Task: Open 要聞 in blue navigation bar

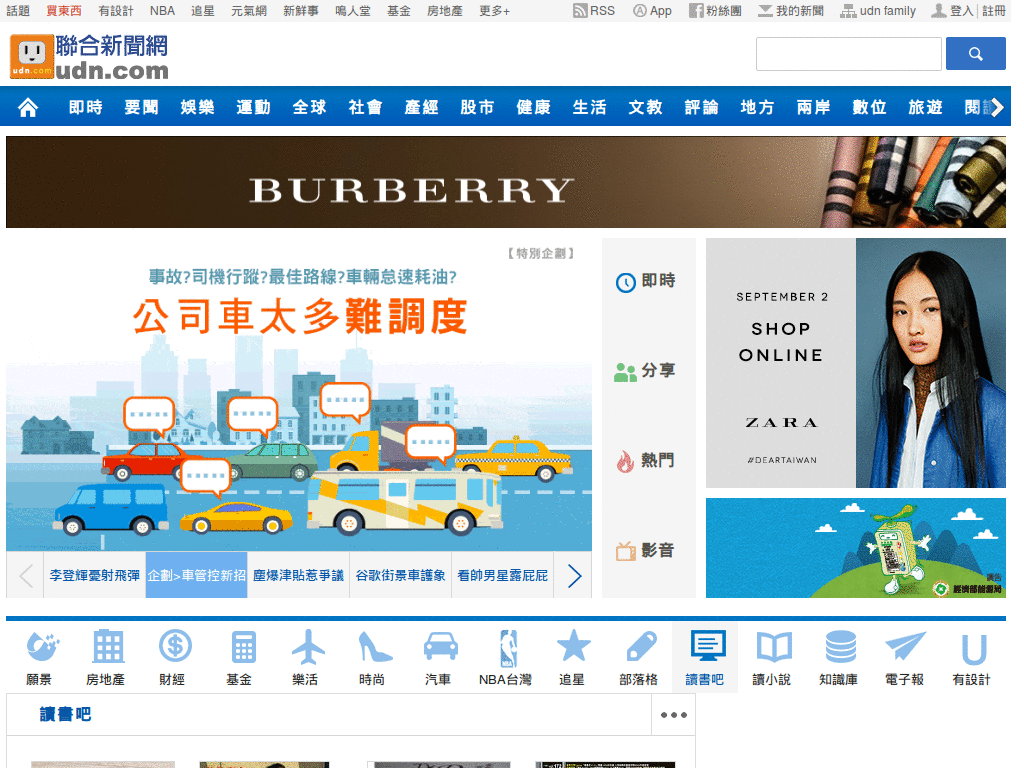Action: pyautogui.click(x=142, y=107)
